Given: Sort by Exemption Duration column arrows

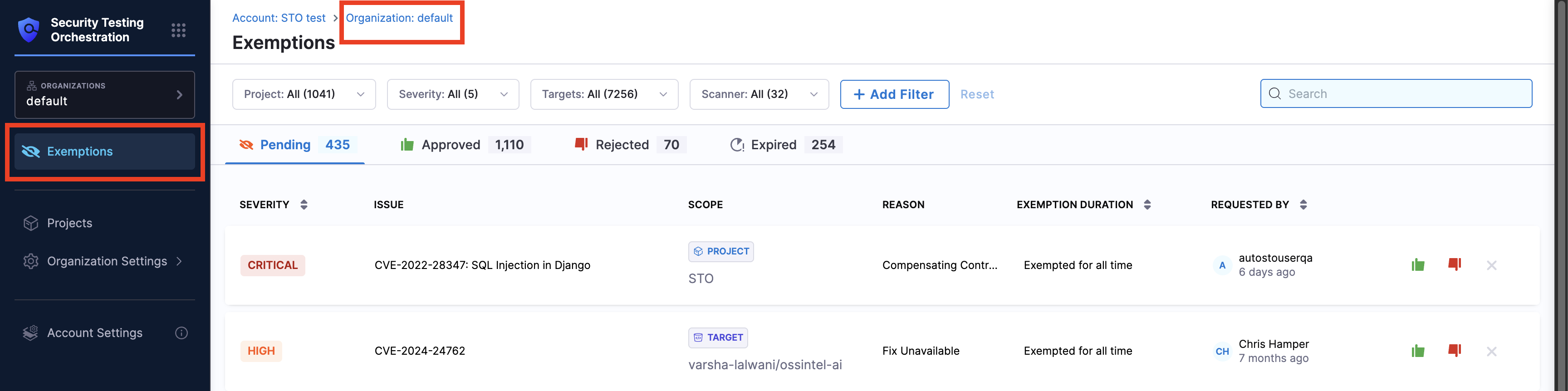Looking at the screenshot, I should click(x=1147, y=205).
